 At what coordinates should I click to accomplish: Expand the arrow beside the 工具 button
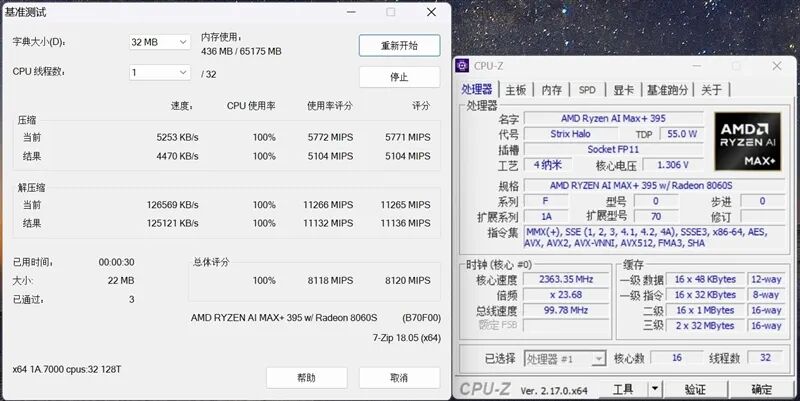pyautogui.click(x=655, y=389)
